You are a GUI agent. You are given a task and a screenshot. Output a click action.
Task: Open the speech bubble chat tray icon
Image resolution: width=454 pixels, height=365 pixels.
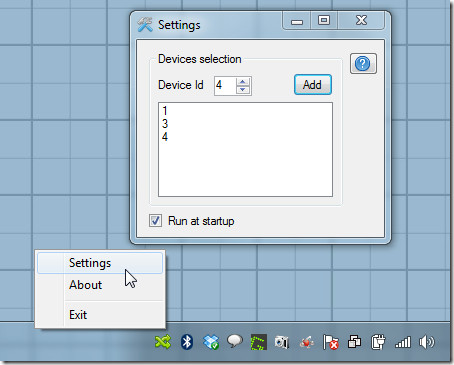(235, 341)
